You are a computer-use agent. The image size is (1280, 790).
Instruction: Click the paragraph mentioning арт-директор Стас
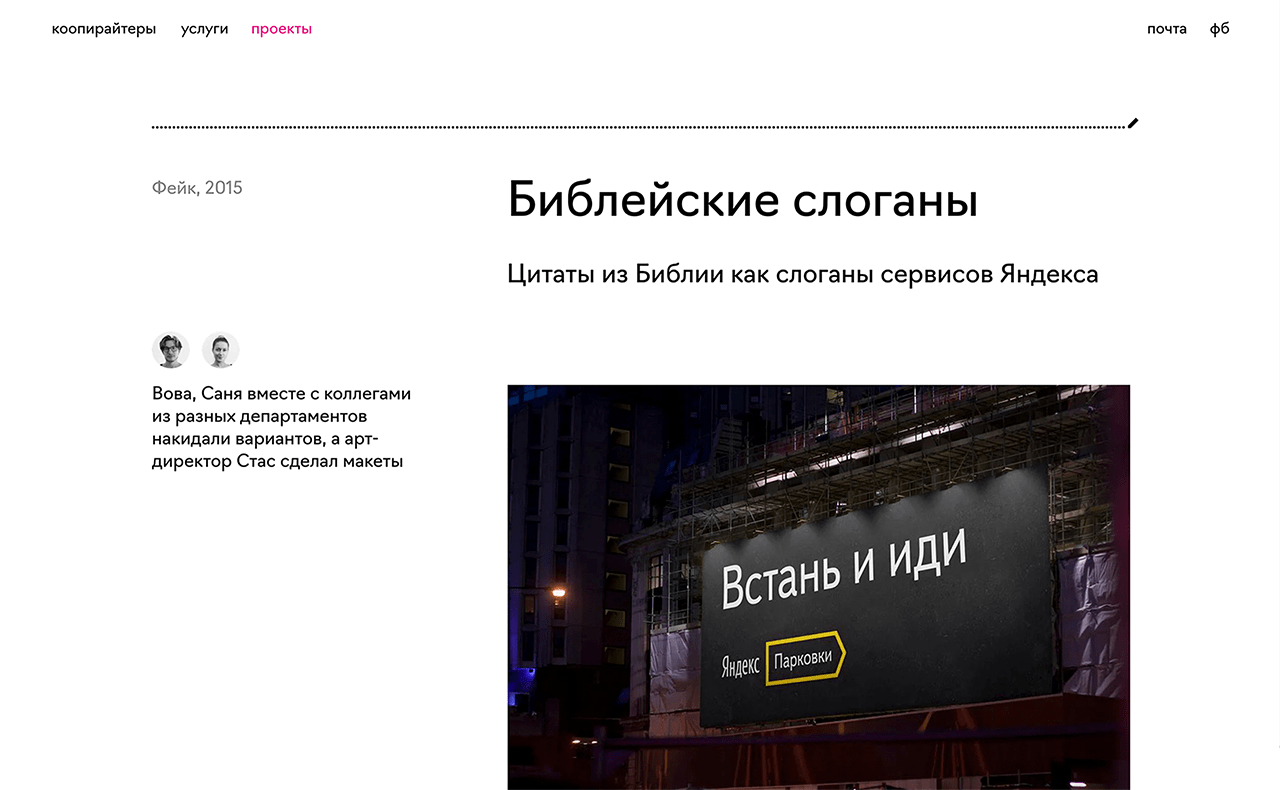pos(281,428)
